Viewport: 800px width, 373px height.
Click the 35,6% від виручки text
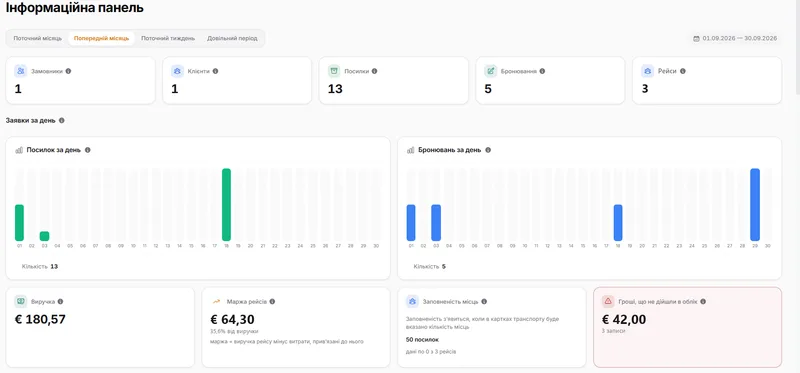[234, 331]
